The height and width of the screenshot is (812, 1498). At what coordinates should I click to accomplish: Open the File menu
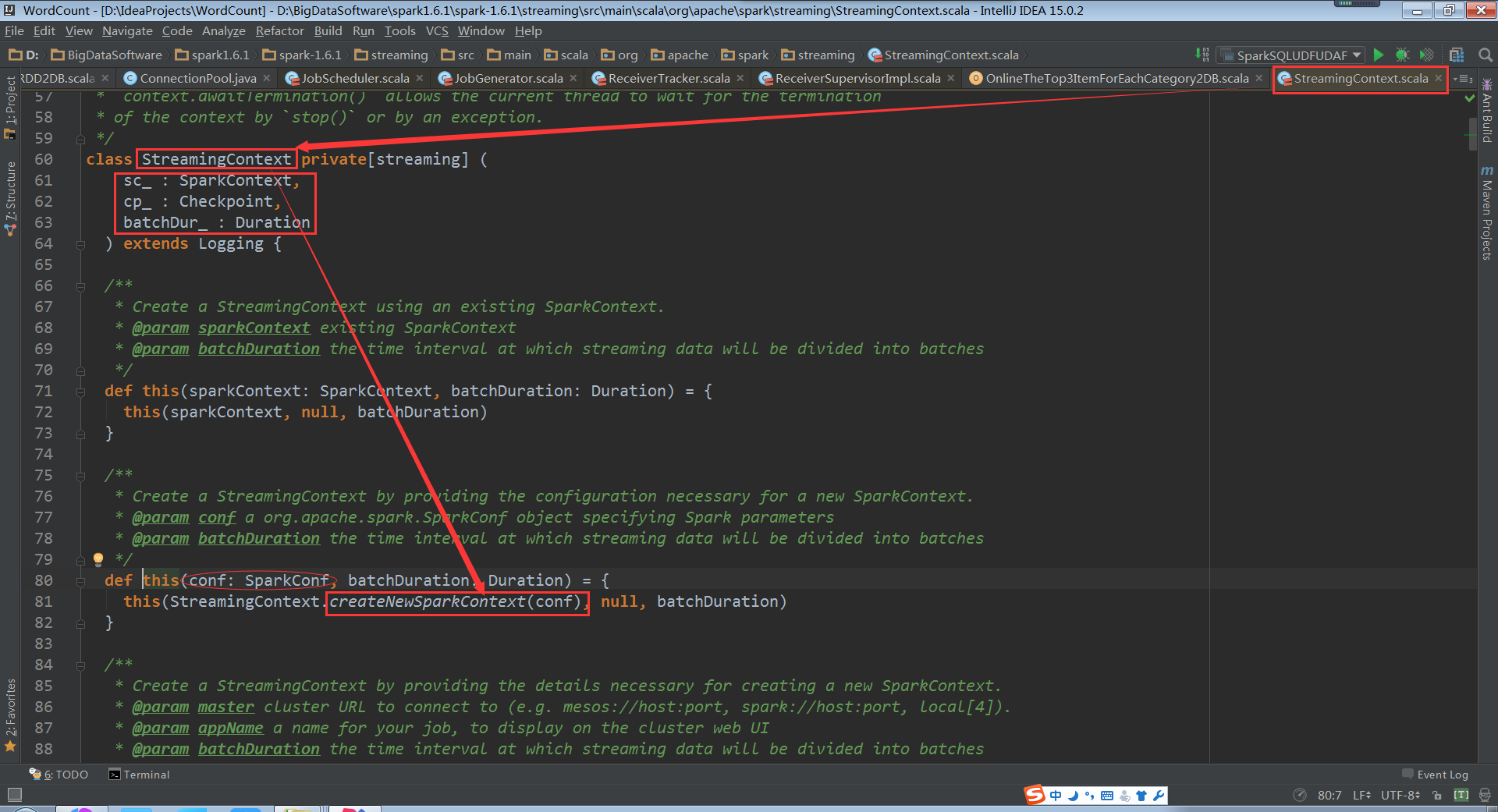14,31
